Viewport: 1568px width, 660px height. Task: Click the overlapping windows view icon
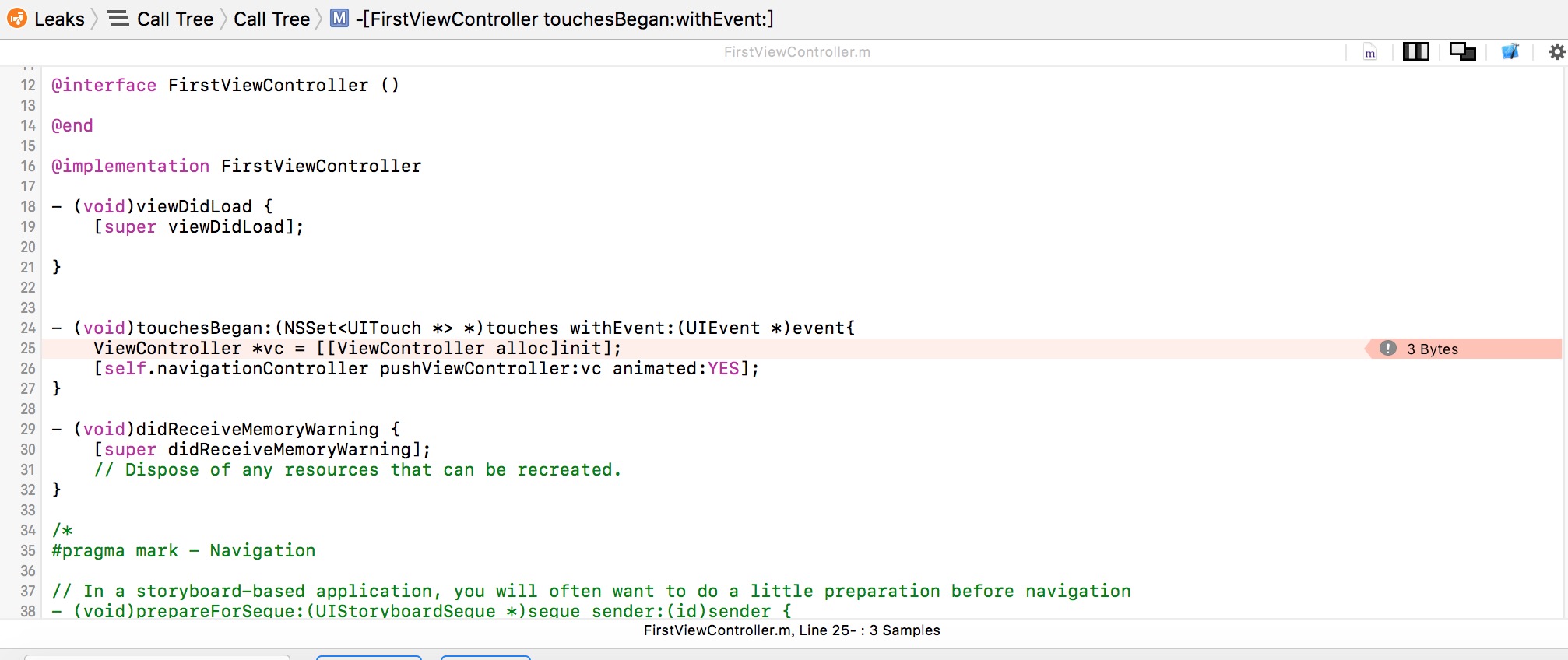(x=1462, y=52)
